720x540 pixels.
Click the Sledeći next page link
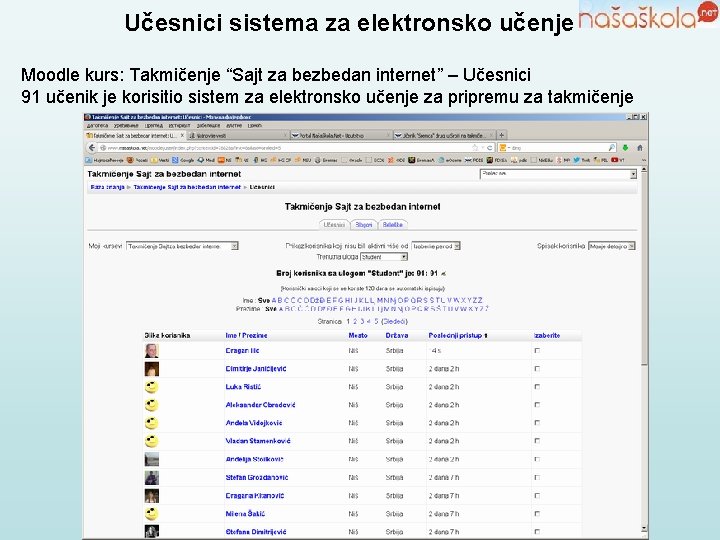coord(394,321)
